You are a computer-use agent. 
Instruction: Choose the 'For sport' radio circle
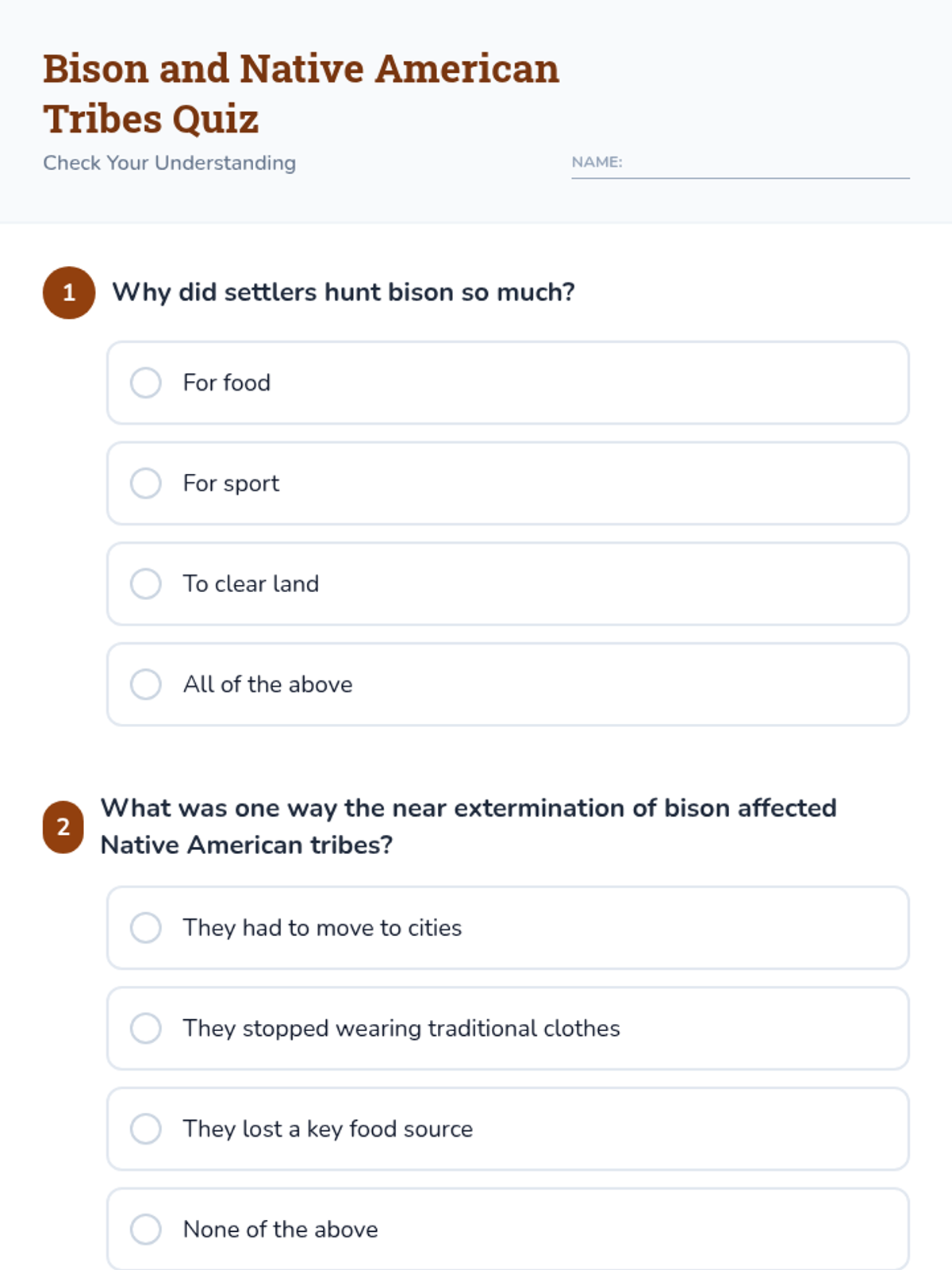pos(146,483)
